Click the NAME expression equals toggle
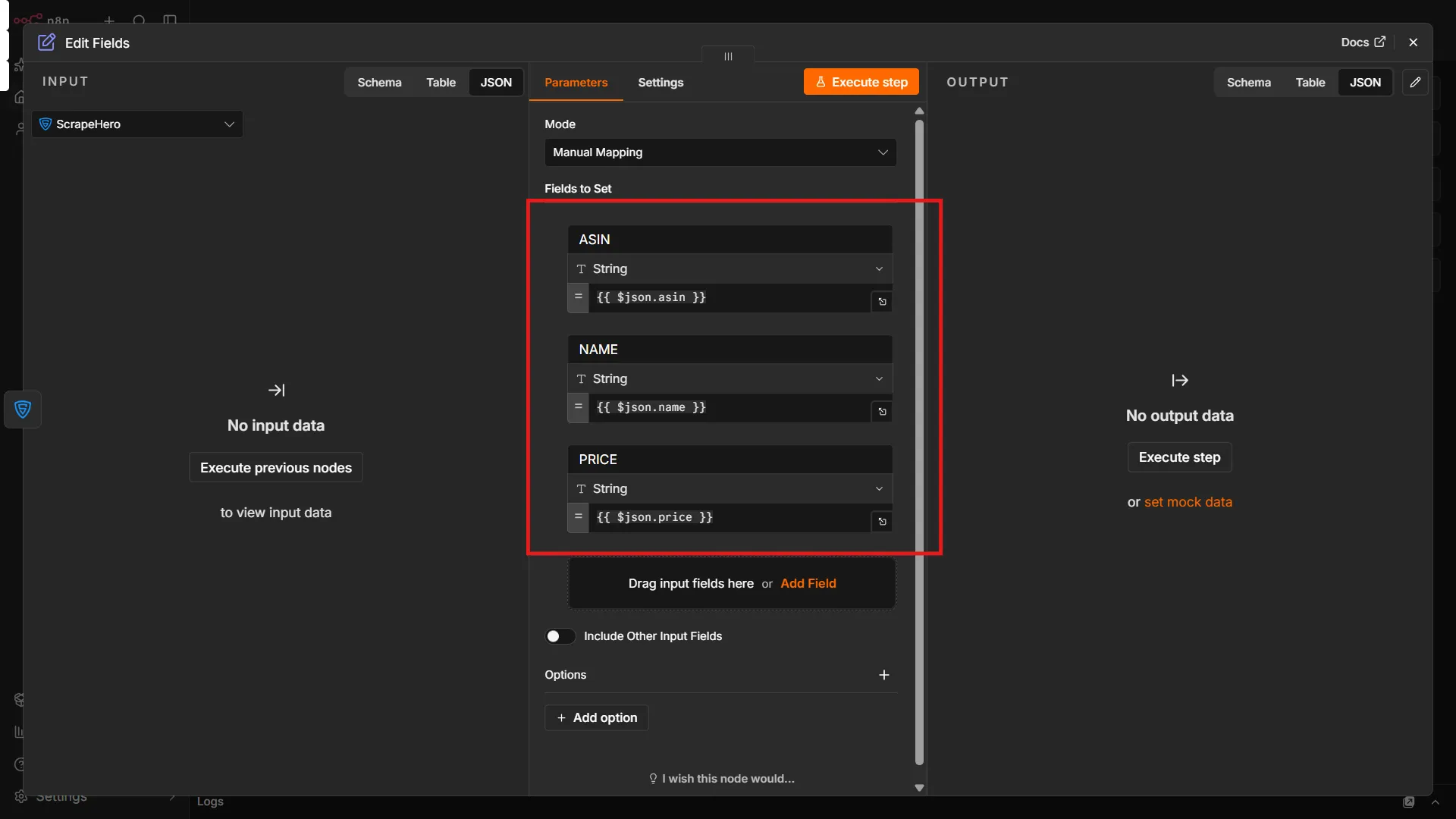This screenshot has height=819, width=1456. [578, 407]
